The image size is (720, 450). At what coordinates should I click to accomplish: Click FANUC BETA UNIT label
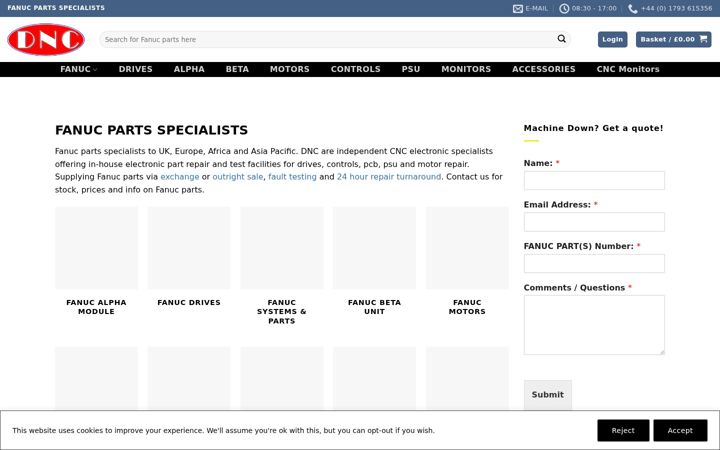pyautogui.click(x=374, y=307)
